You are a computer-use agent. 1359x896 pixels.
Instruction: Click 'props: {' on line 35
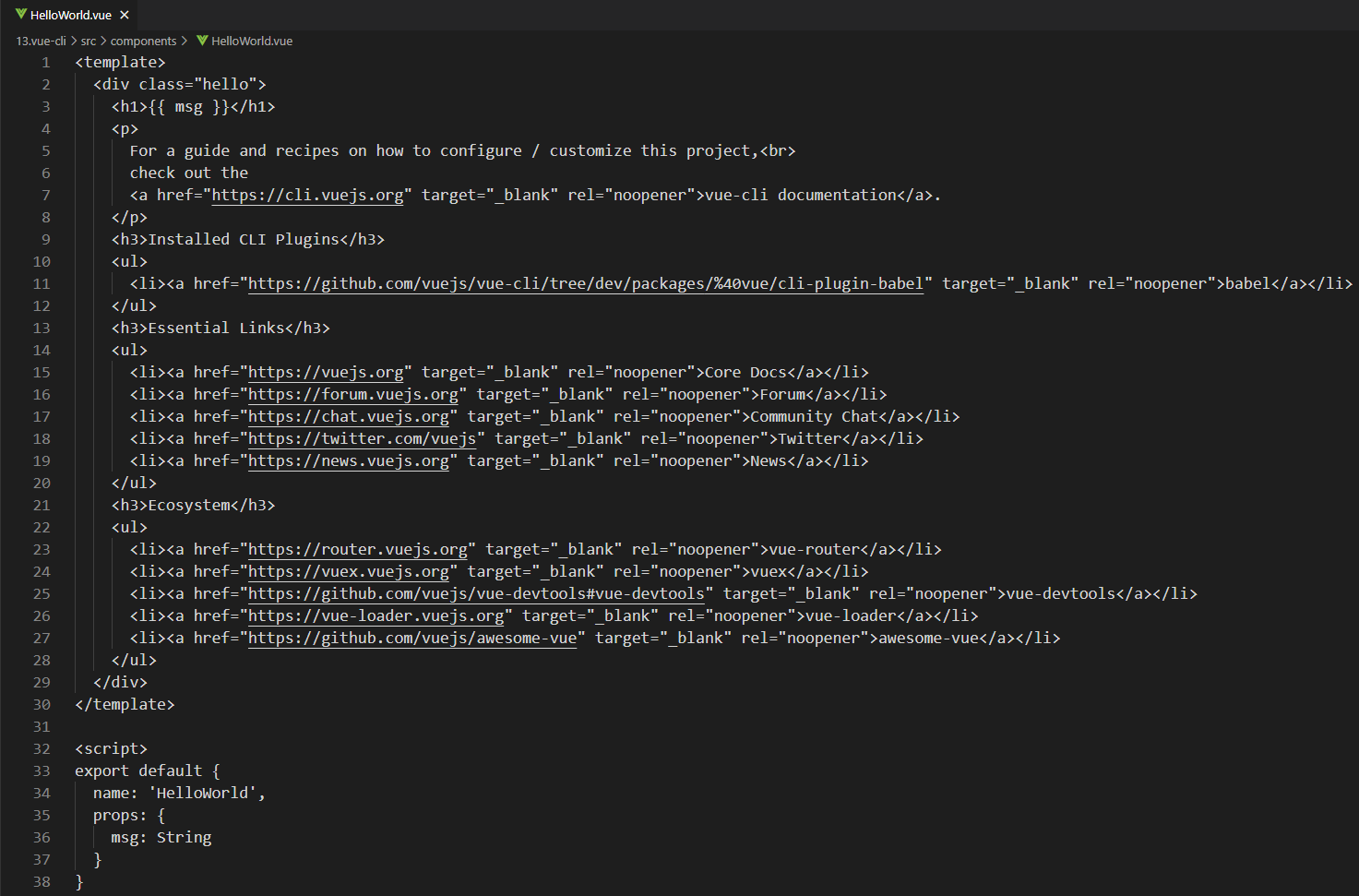(x=129, y=815)
